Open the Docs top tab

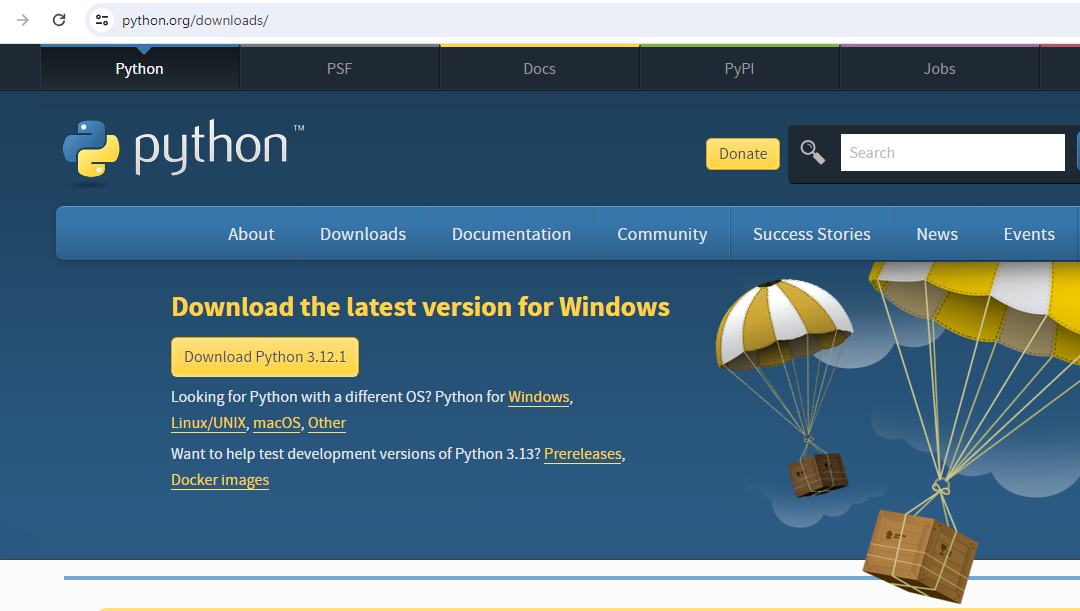[x=539, y=69]
